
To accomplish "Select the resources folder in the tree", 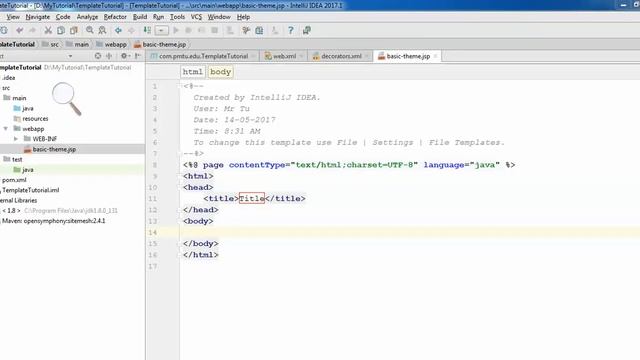I will click(31, 119).
